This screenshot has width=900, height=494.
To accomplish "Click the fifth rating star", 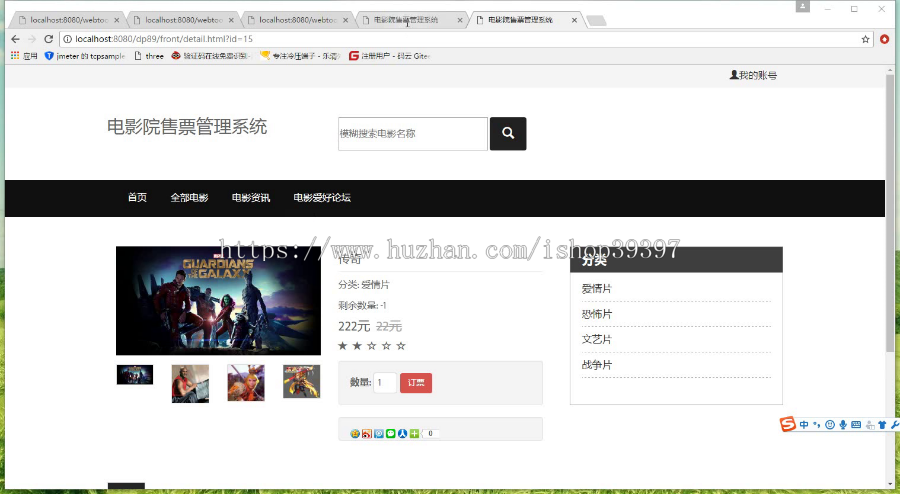I will point(401,345).
